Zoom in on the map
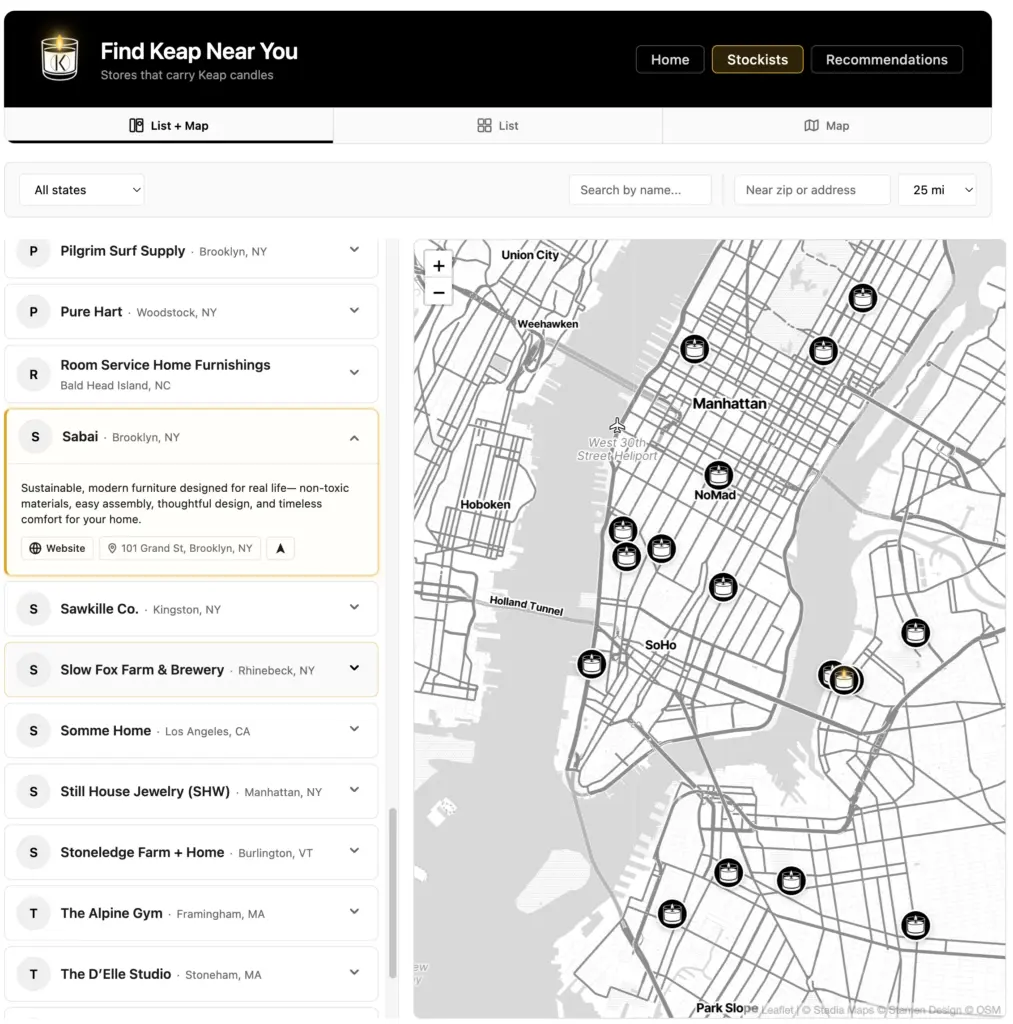 coord(439,266)
